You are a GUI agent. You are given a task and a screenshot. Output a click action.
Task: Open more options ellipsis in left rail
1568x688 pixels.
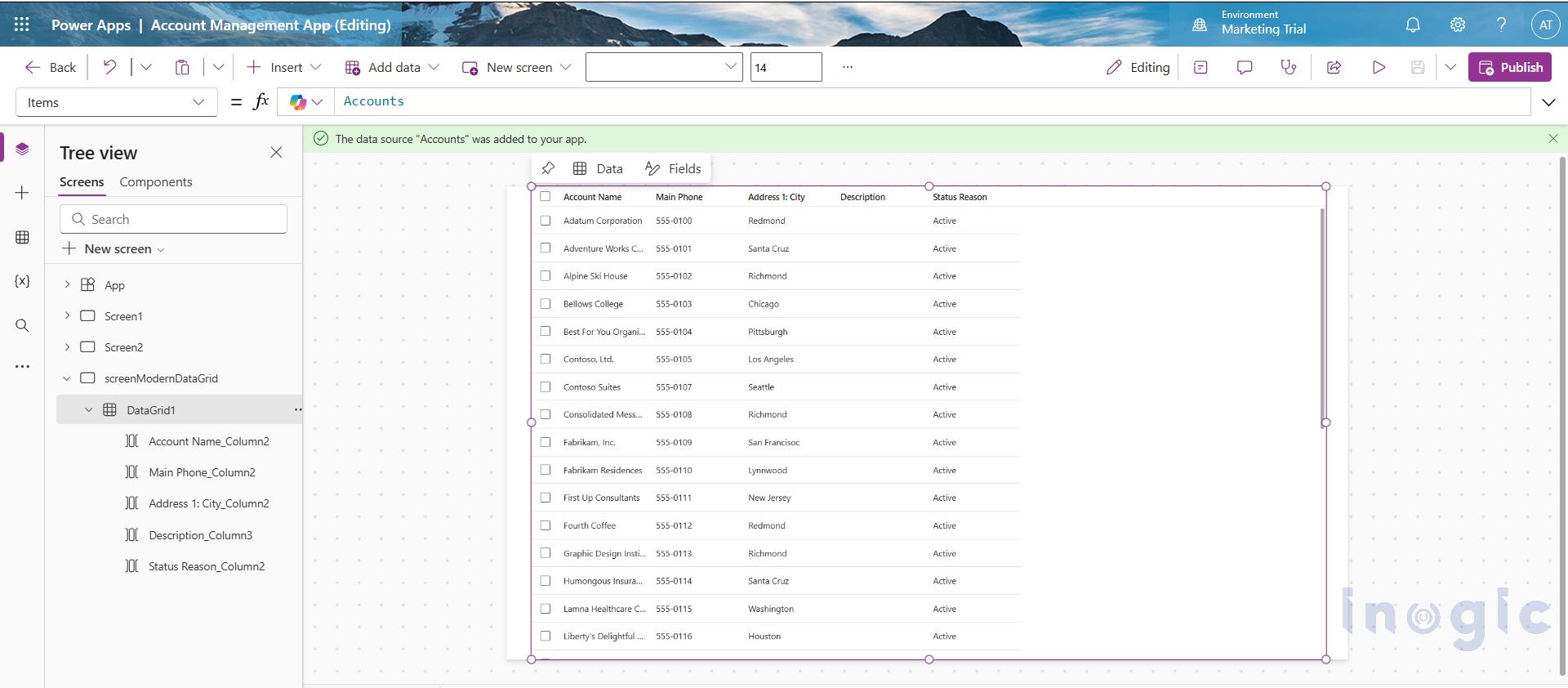coord(22,367)
